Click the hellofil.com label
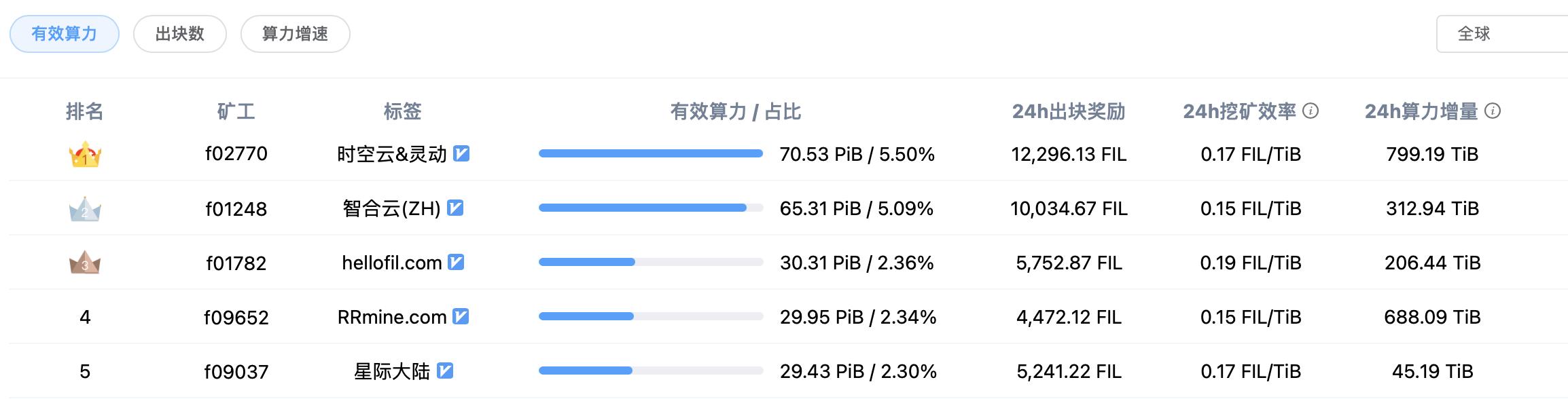This screenshot has height=399, width=1568. click(392, 263)
